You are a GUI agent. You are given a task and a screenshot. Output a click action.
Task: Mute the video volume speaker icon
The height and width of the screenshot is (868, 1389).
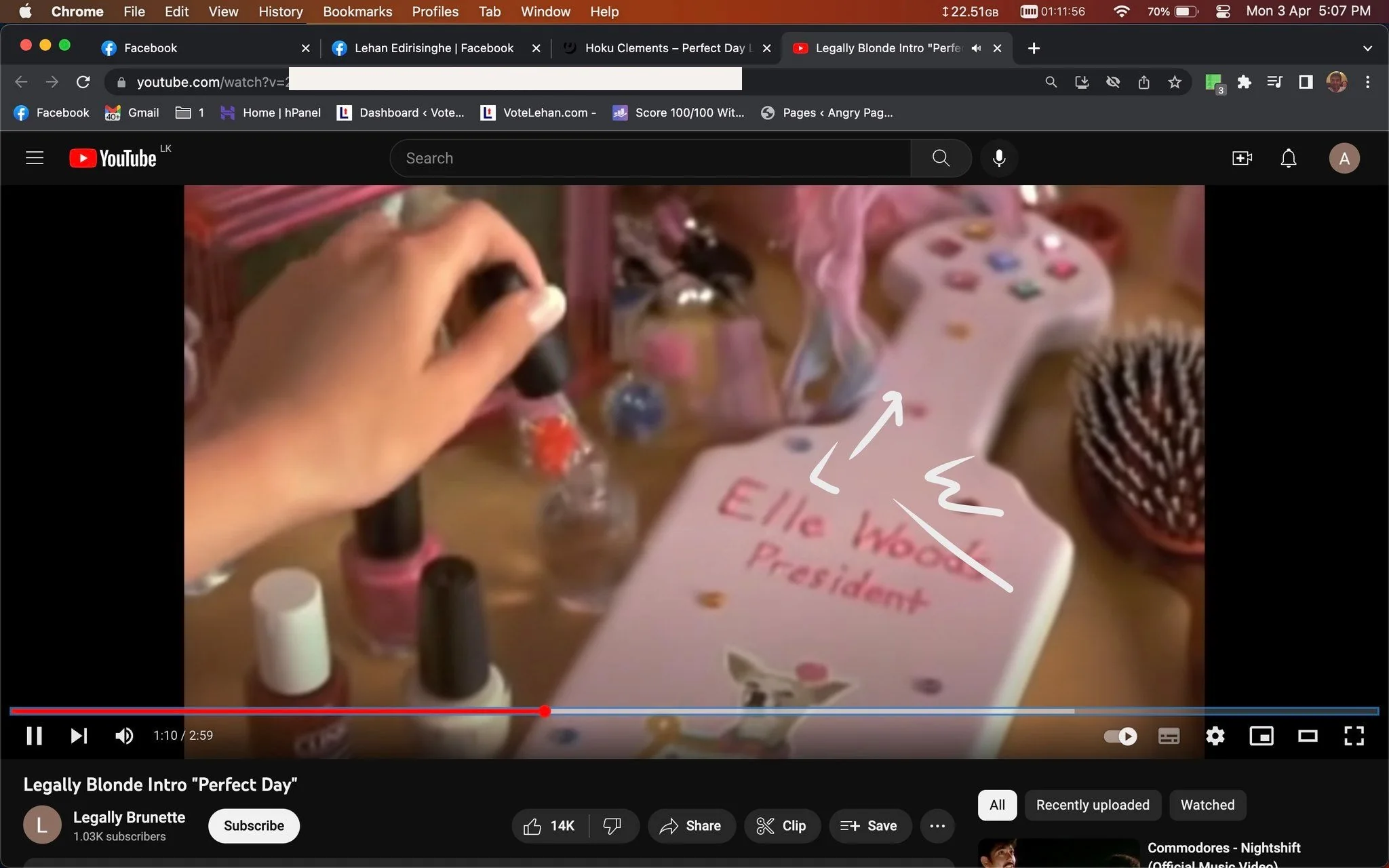click(x=124, y=736)
